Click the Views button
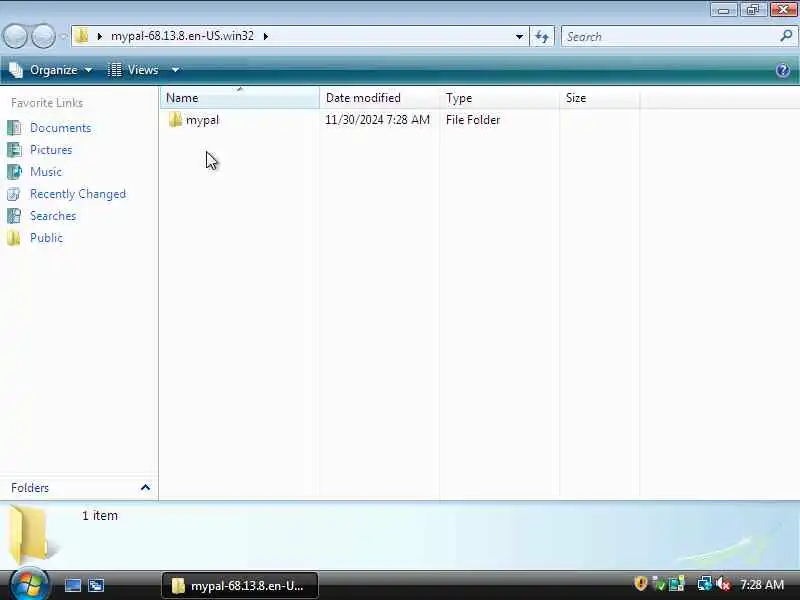800x600 pixels. pos(134,70)
